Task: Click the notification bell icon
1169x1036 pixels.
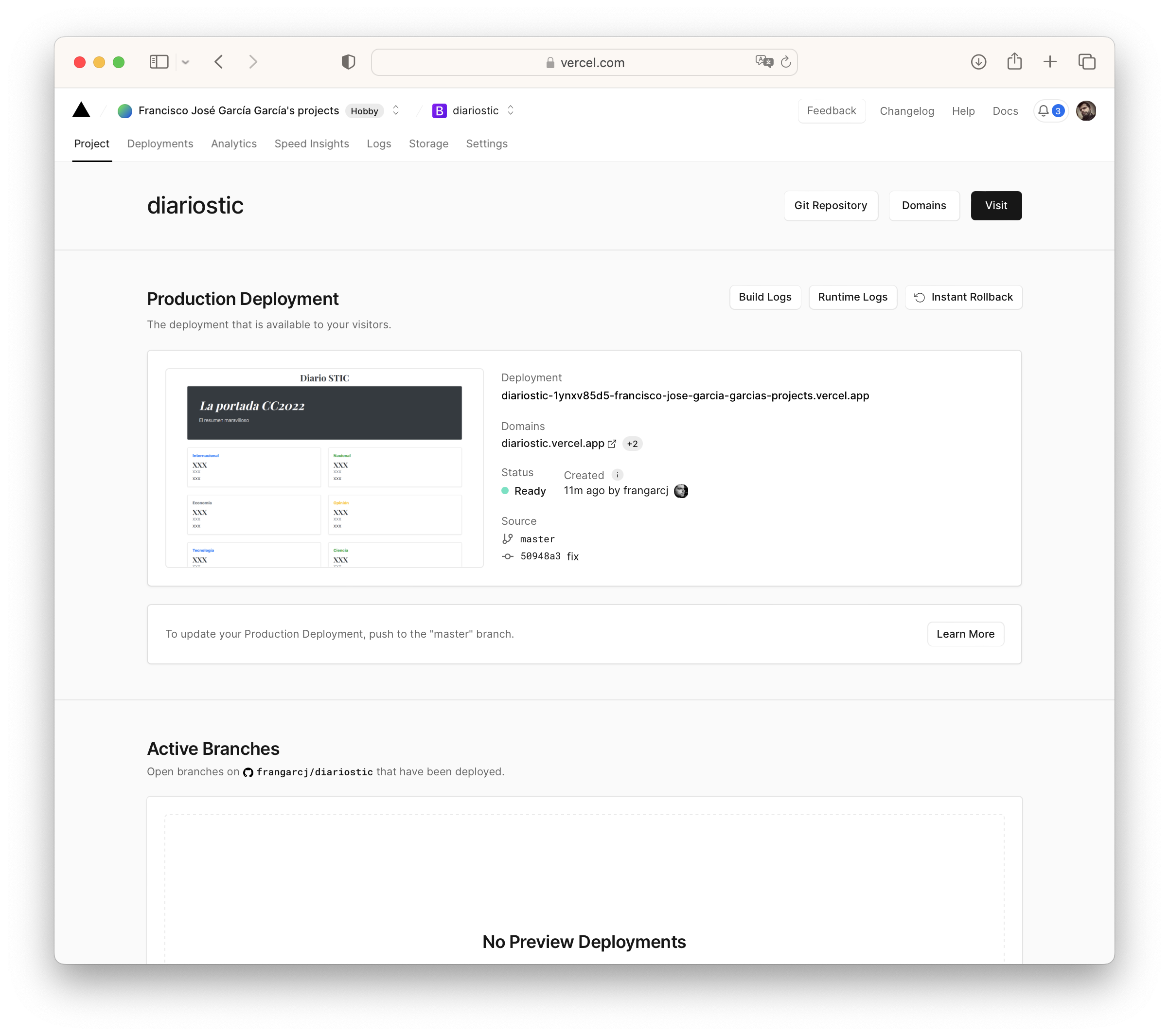Action: 1044,111
